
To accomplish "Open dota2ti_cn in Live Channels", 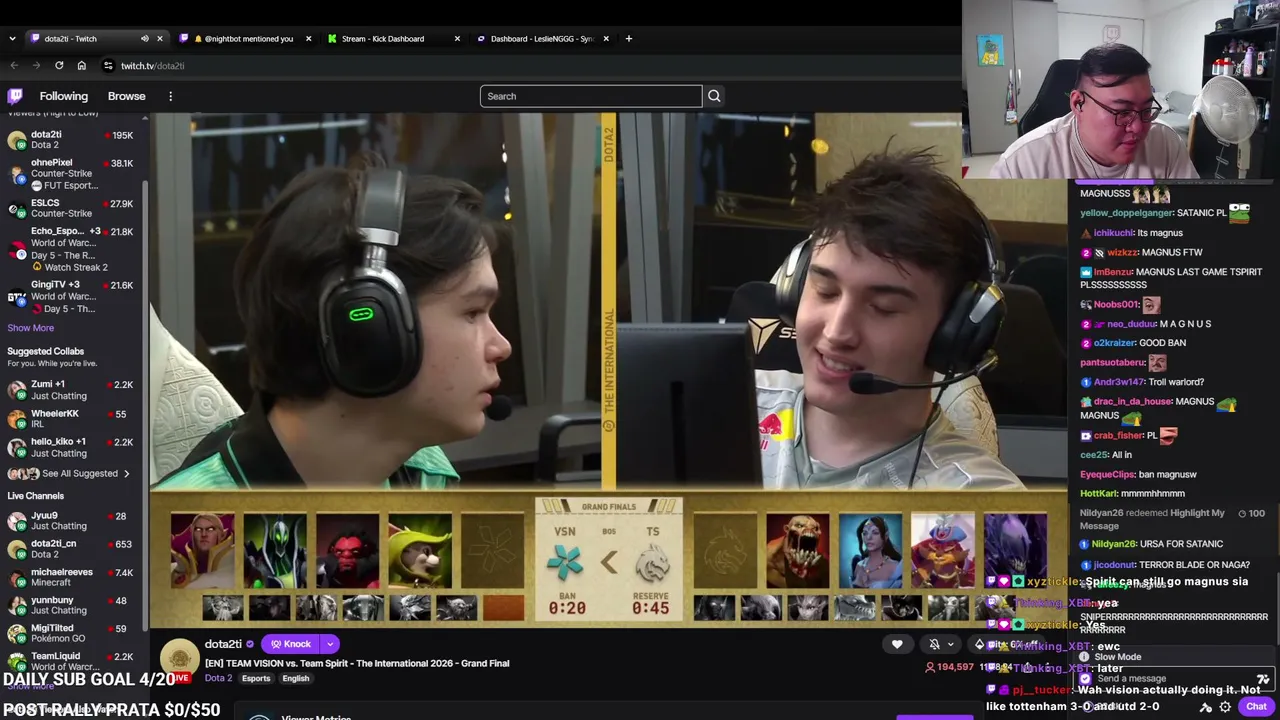I will tap(72, 549).
